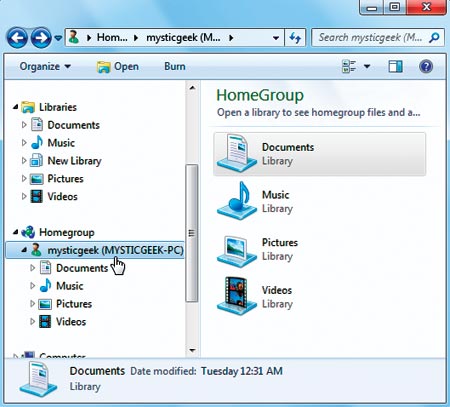Viewport: 450px width, 407px height.
Task: Minimize the Explorer window
Action: (372, 7)
